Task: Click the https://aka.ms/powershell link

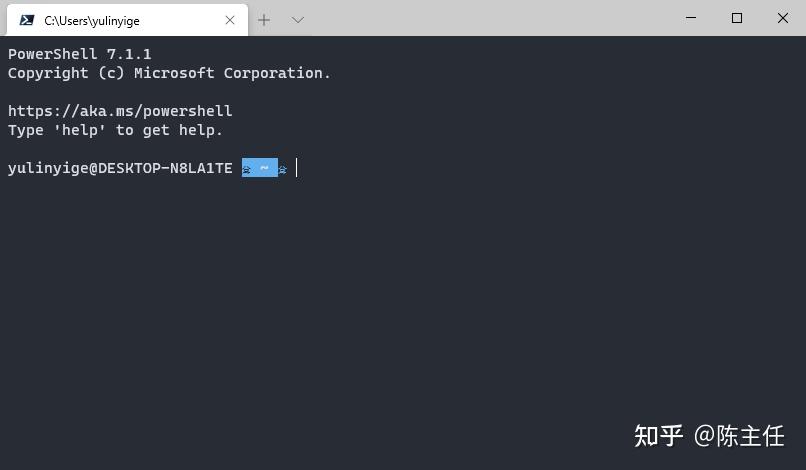Action: [120, 111]
